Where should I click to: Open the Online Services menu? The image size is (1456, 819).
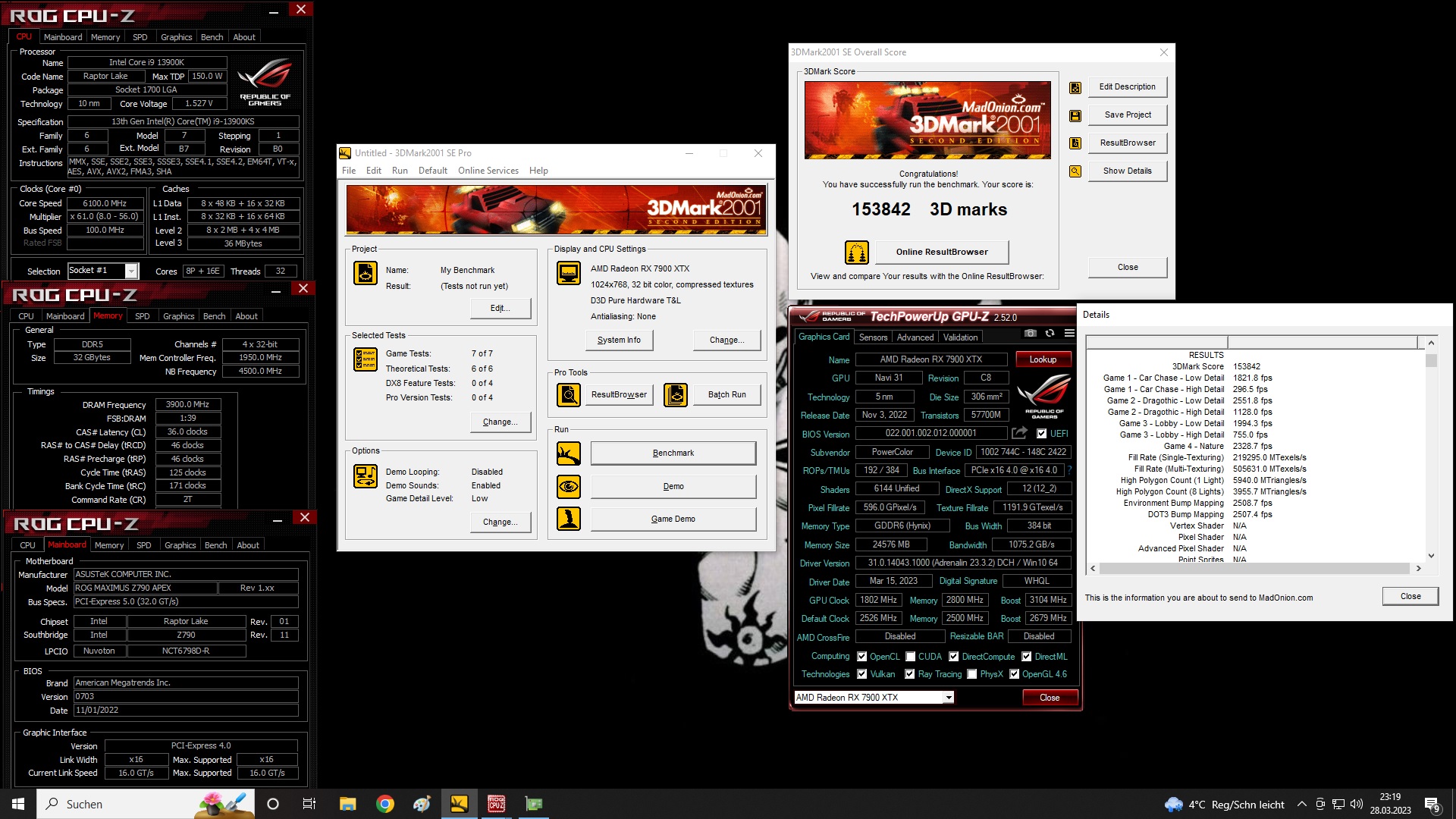(x=488, y=171)
